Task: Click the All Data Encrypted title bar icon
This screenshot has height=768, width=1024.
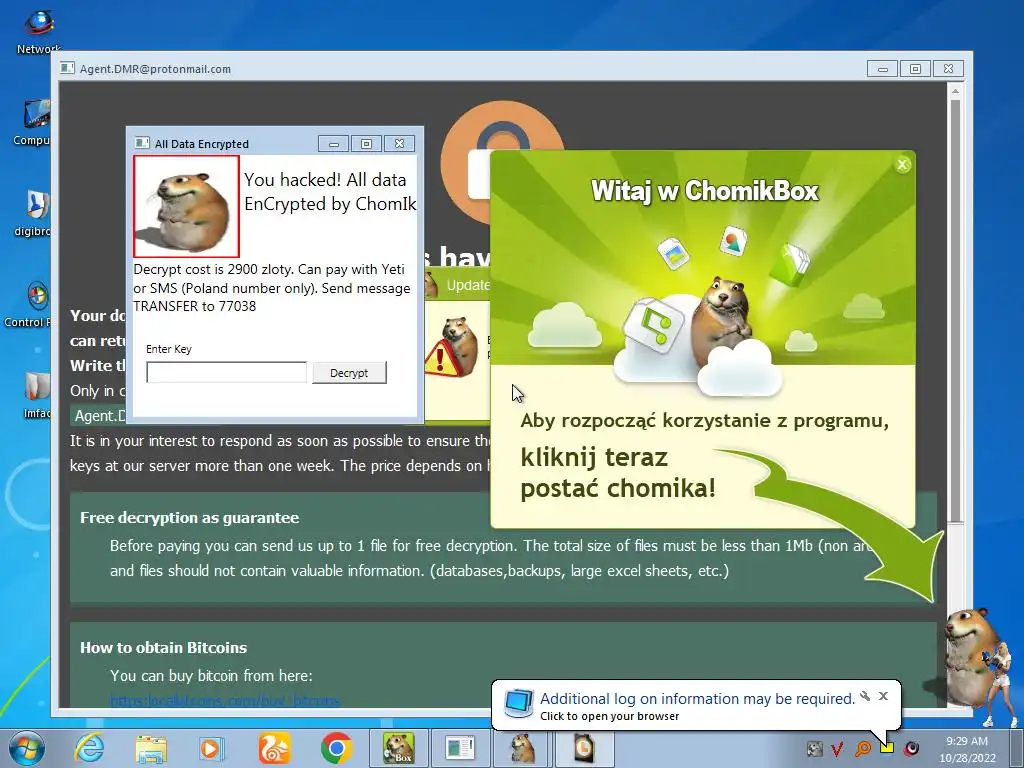Action: click(142, 143)
